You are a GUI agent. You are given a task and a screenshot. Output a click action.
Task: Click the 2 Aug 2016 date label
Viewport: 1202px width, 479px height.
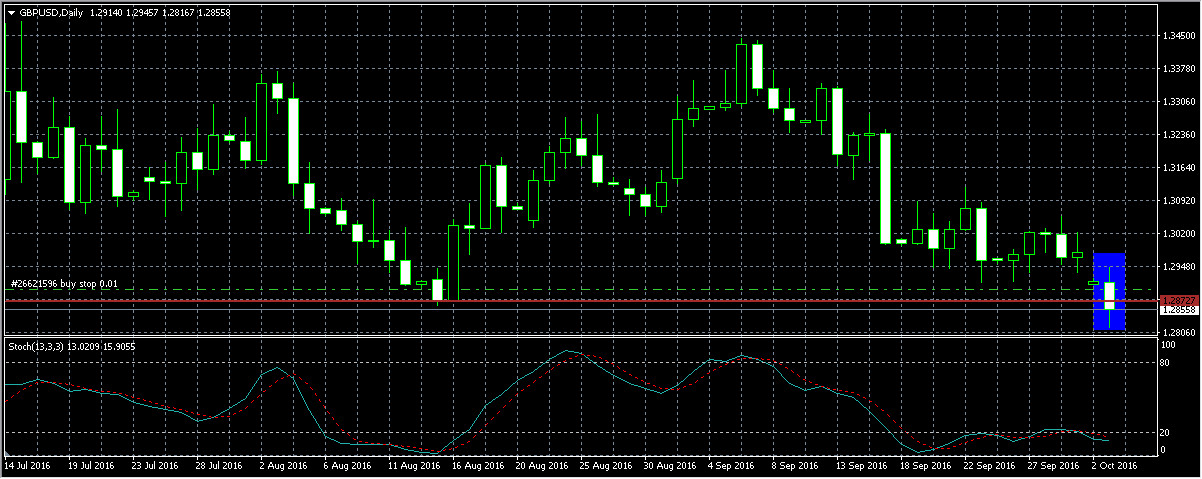(x=284, y=466)
